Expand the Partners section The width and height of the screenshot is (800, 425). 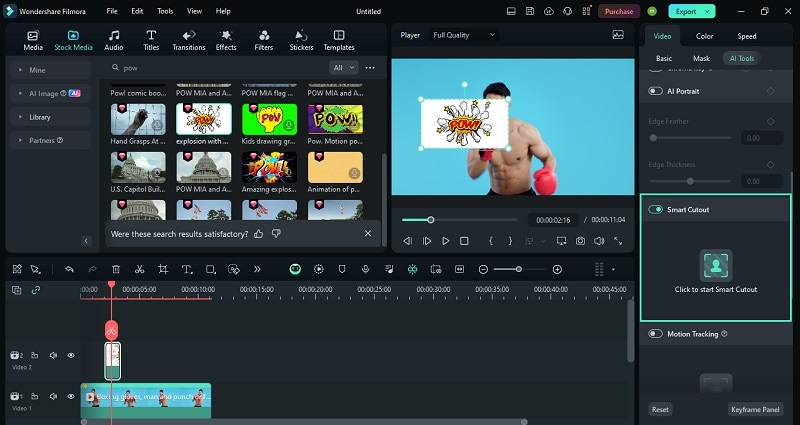coord(51,140)
